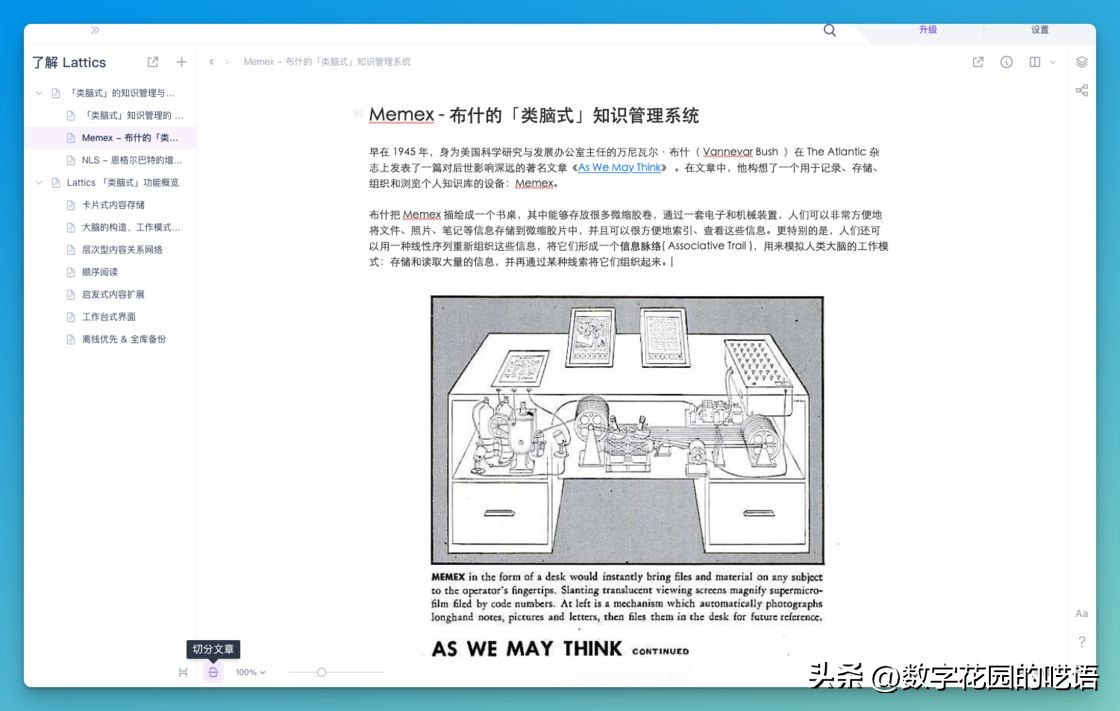Click the article title heading Memex

coord(534,115)
